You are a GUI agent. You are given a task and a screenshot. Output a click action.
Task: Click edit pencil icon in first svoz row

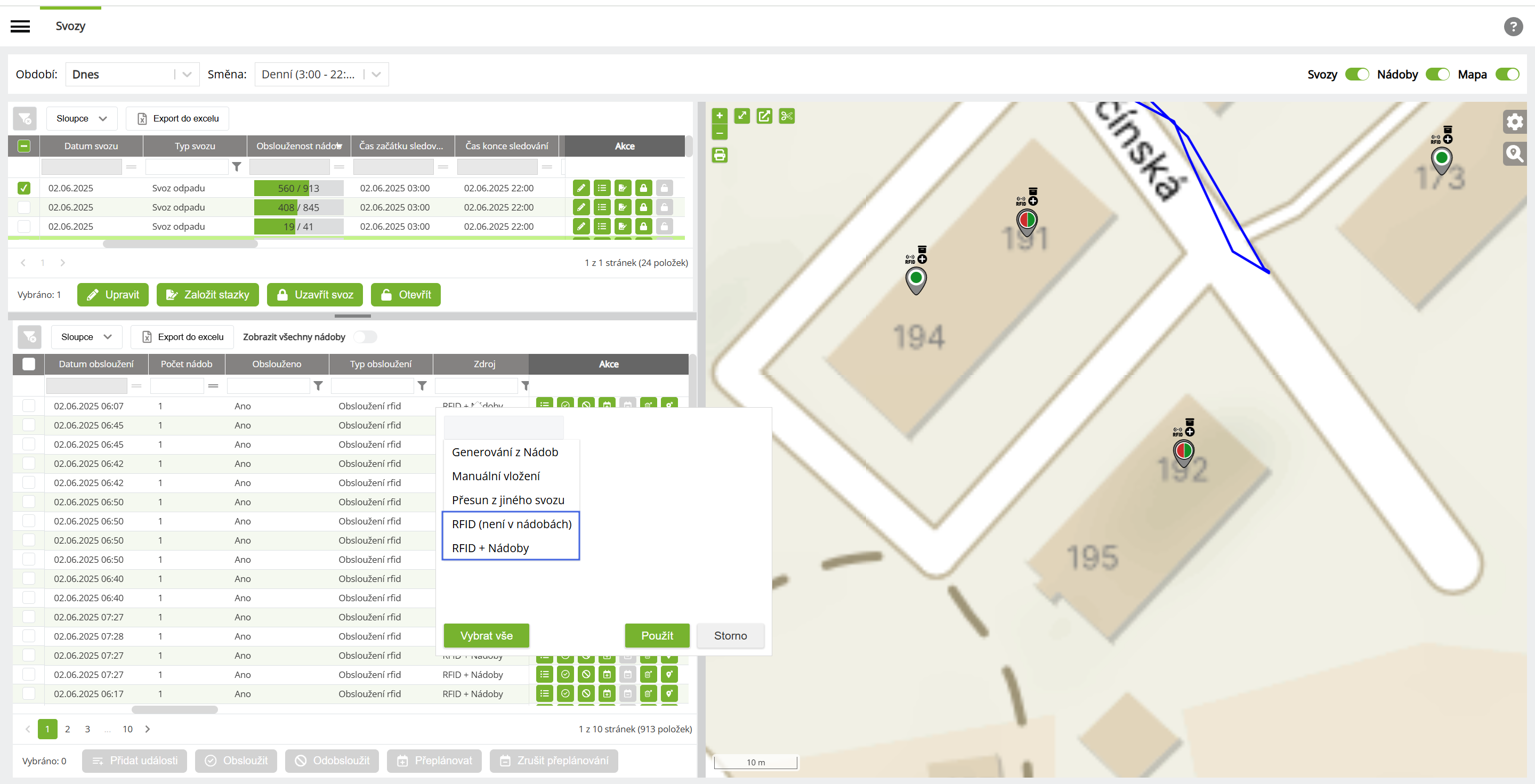581,188
